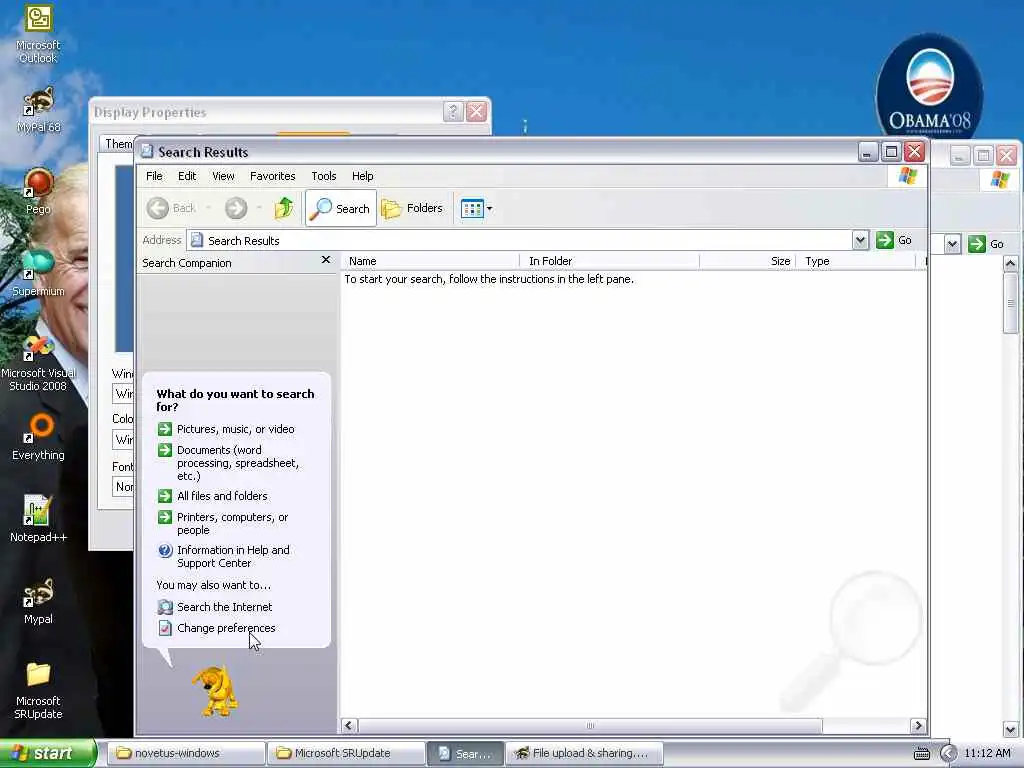Click right arrow of horizontal scrollbar

point(918,726)
